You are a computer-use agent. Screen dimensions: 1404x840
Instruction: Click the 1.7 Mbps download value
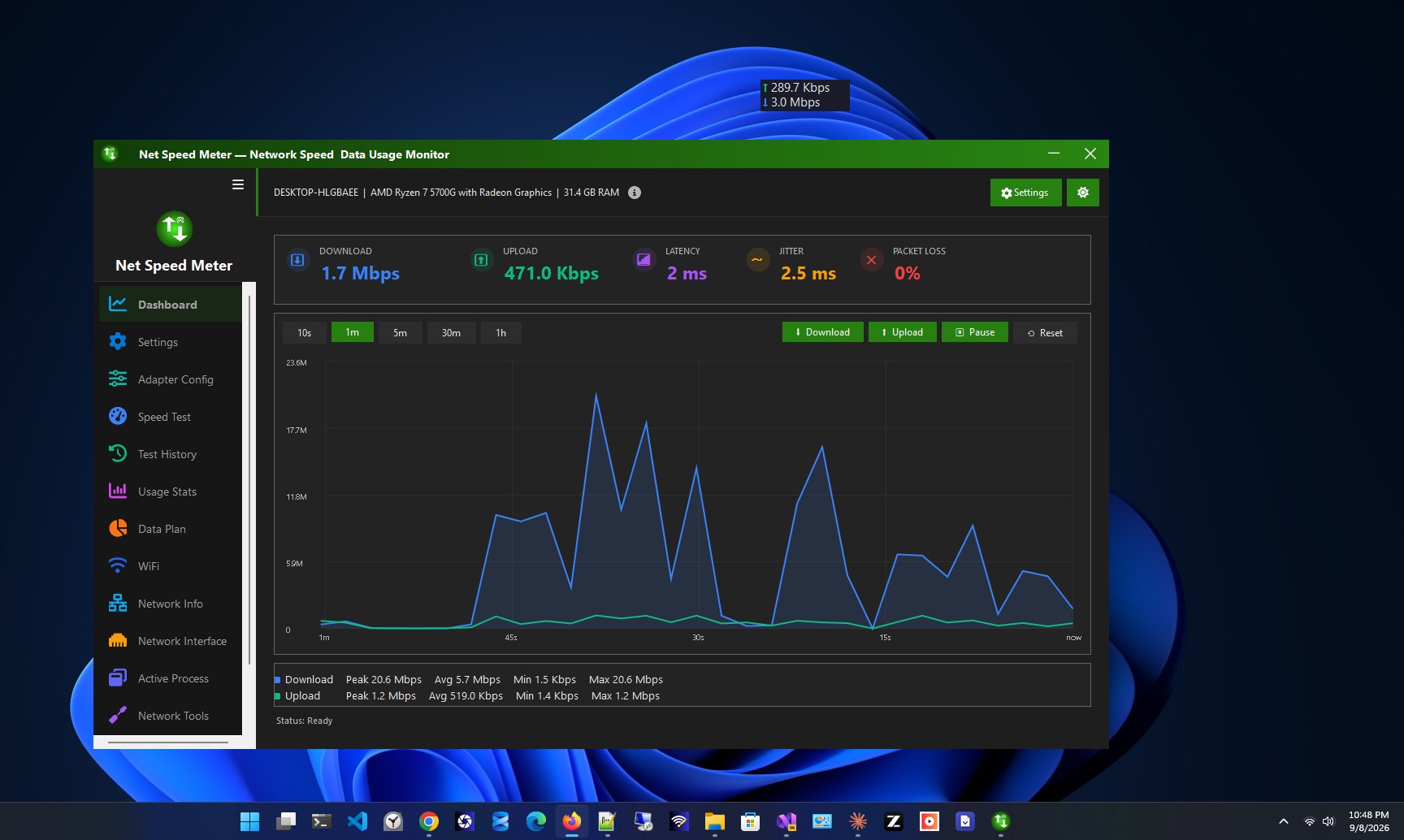click(361, 273)
